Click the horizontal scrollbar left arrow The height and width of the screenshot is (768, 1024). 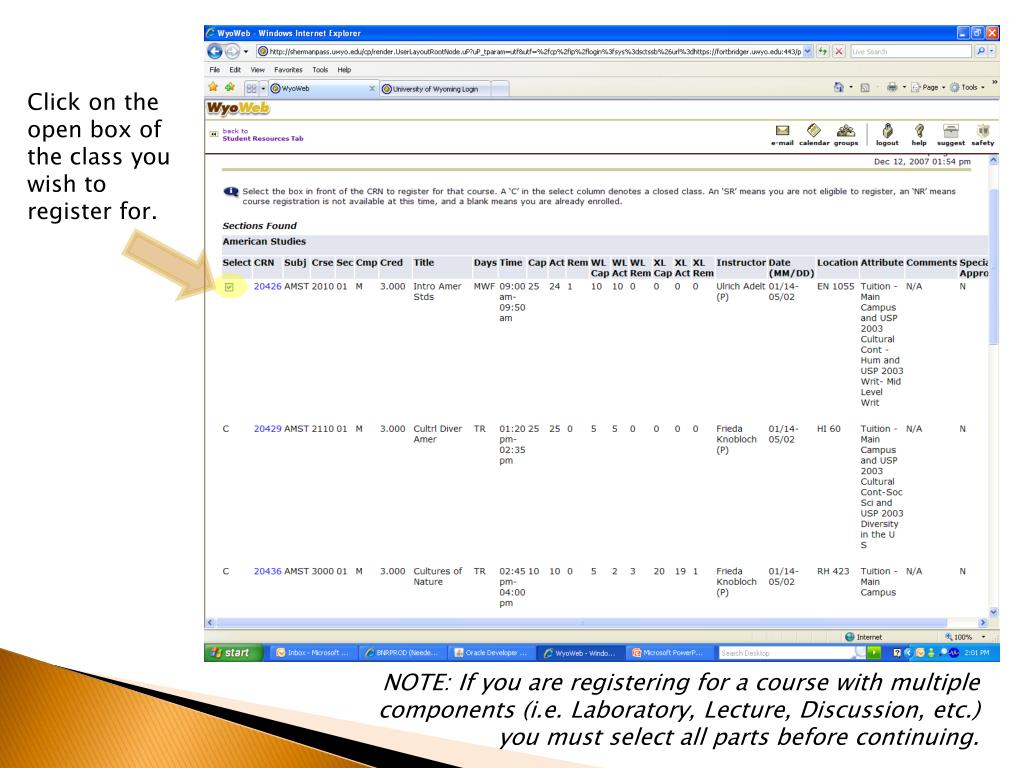(210, 623)
